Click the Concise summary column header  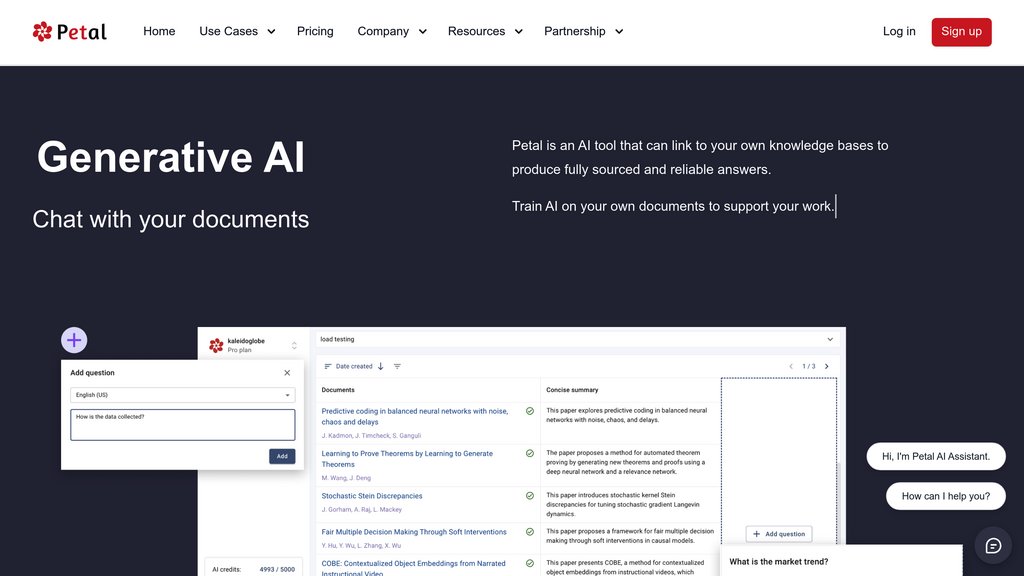coord(572,390)
